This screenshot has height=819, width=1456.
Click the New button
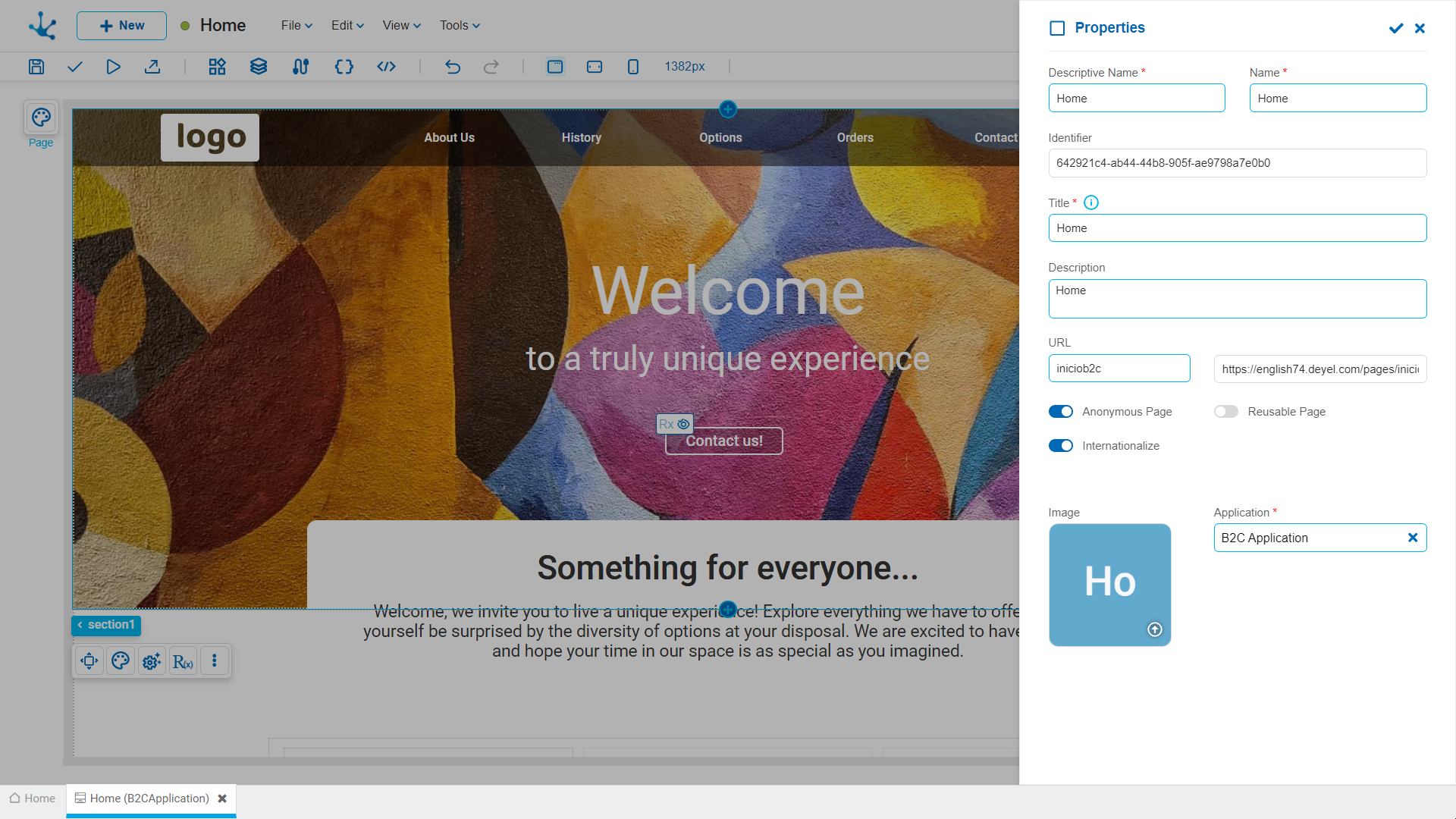point(121,26)
